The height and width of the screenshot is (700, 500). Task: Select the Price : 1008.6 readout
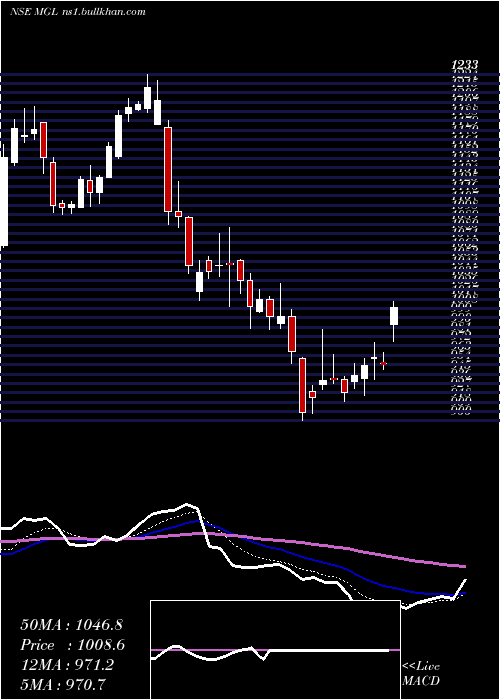coord(72,645)
